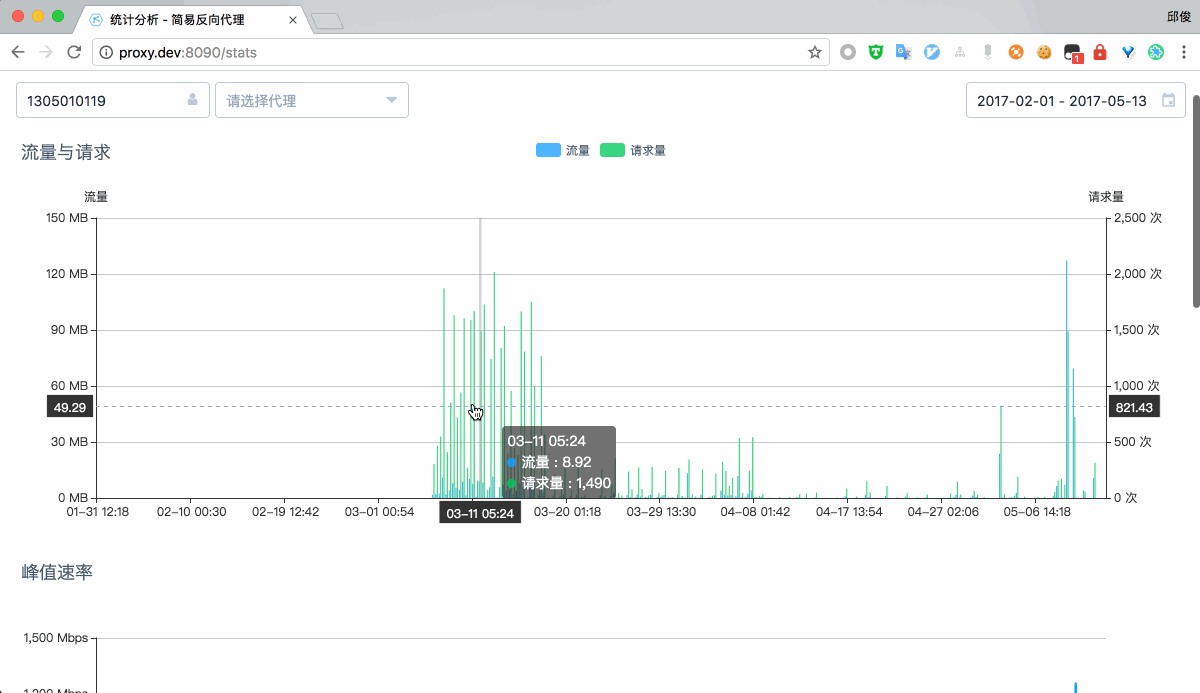Click the 04-27 02:06 x-axis label
1200x693 pixels.
click(942, 512)
